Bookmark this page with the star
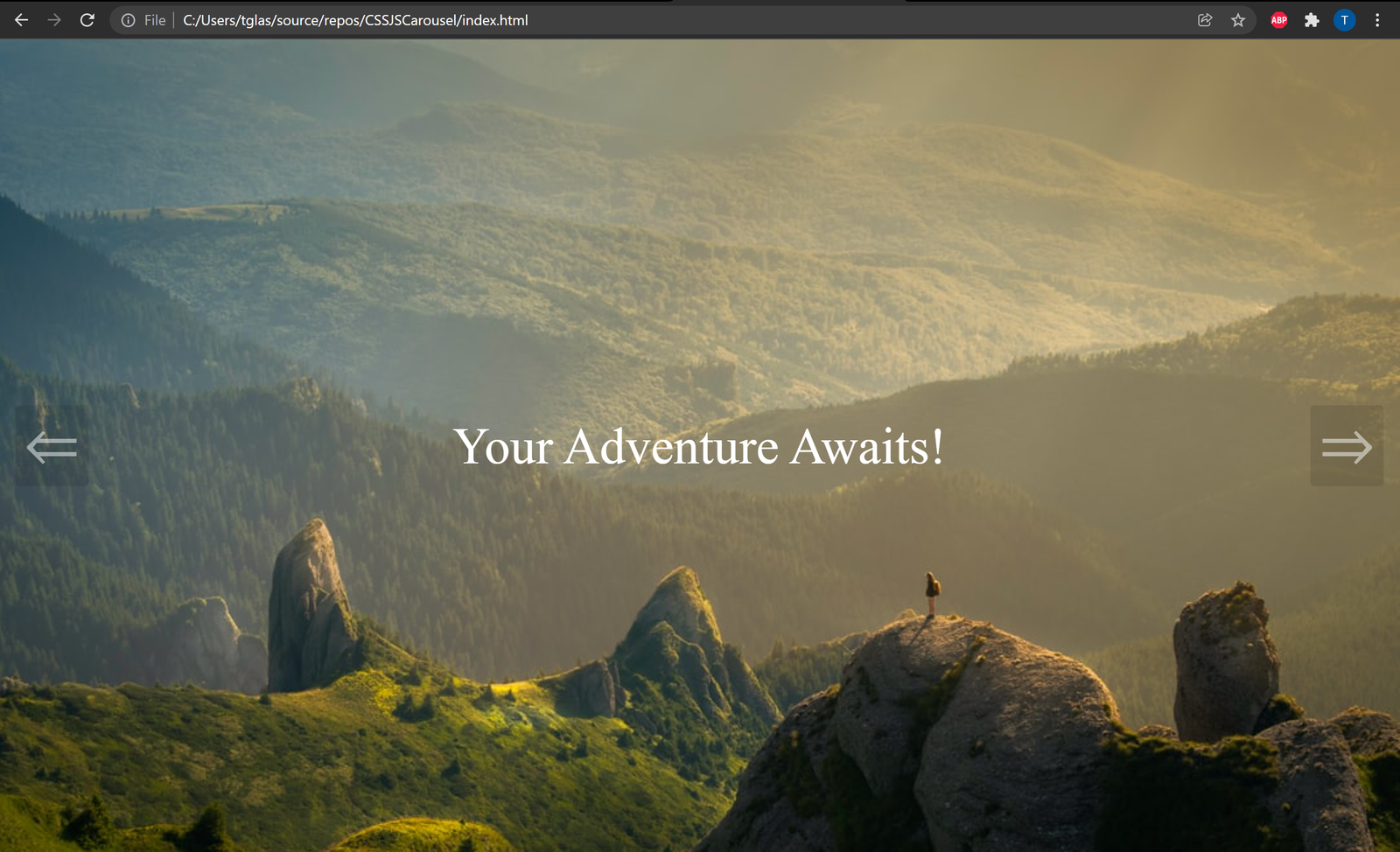 [x=1238, y=20]
